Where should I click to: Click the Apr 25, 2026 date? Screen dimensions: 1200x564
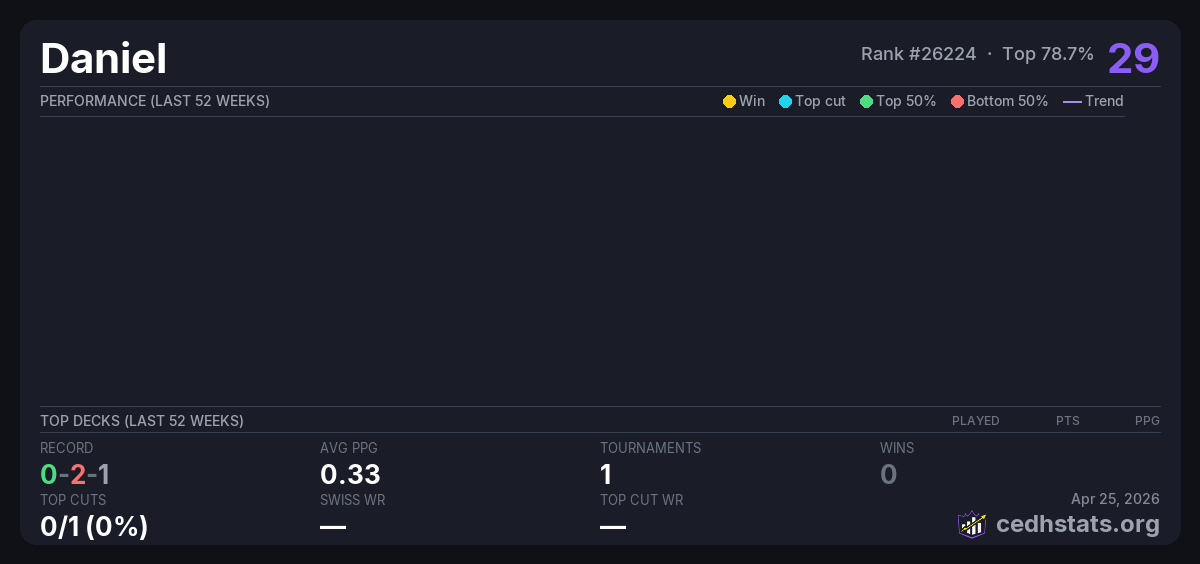[1114, 498]
